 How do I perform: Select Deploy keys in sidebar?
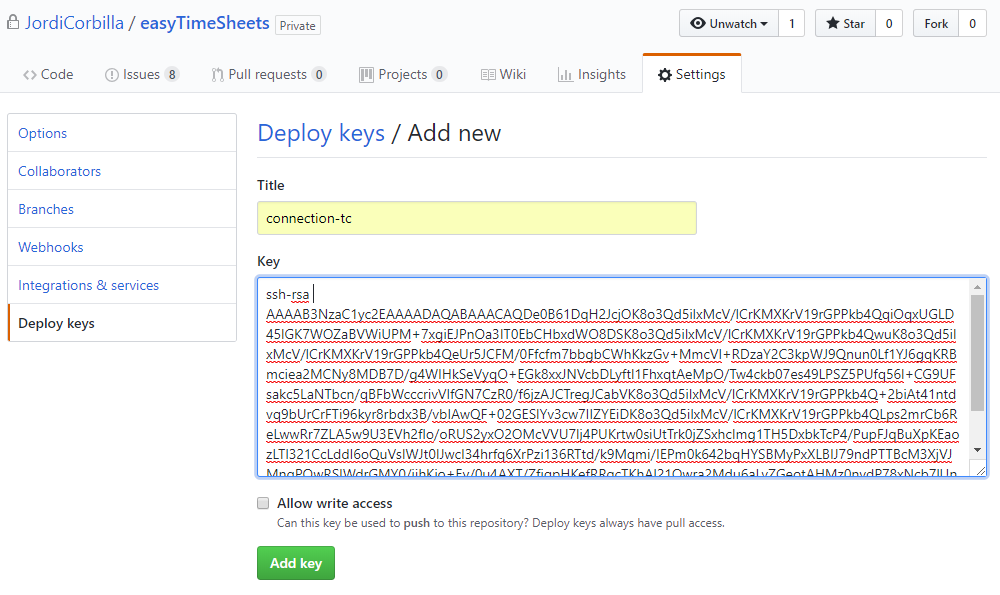(x=122, y=323)
